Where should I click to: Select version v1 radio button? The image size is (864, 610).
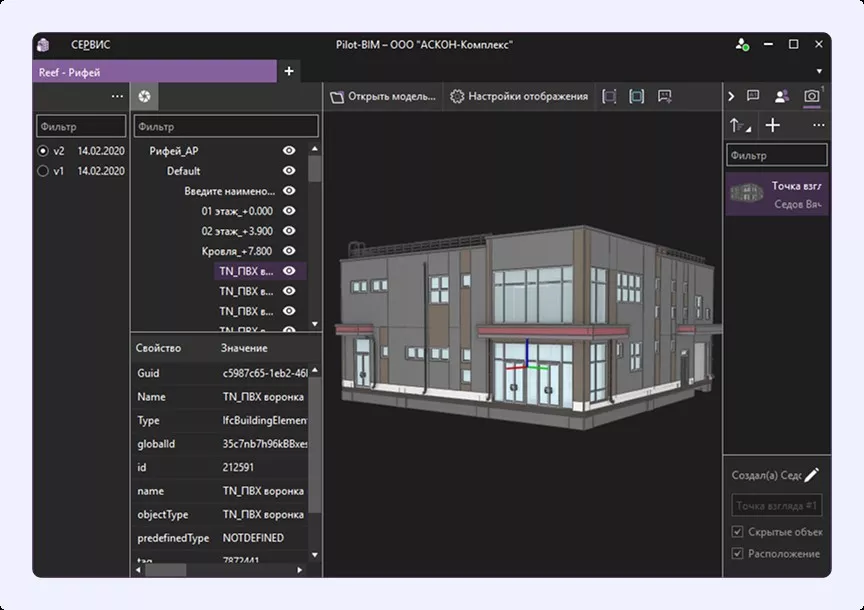(x=43, y=171)
